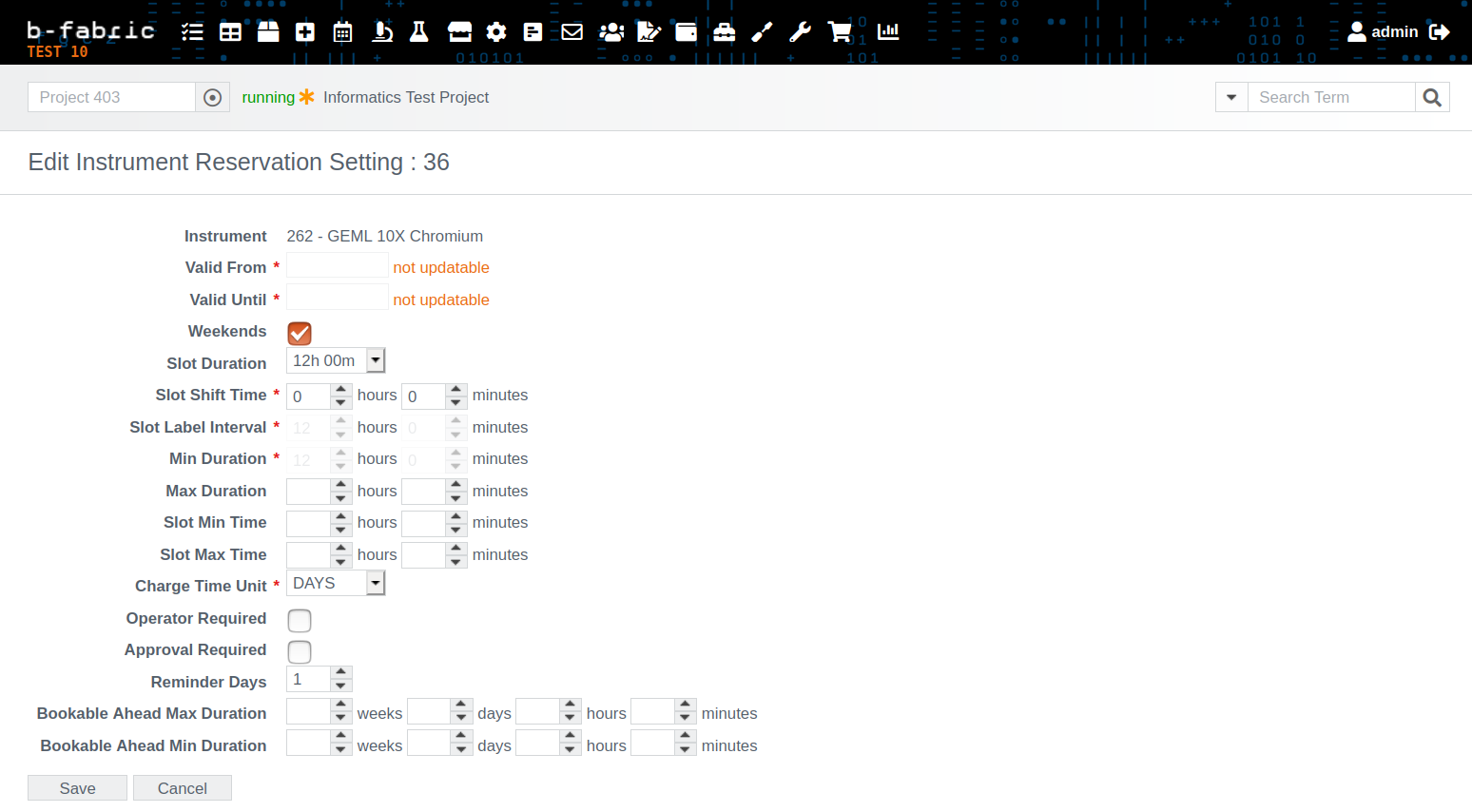The image size is (1472, 812).
Task: Click the Valid From field
Action: pyautogui.click(x=338, y=265)
